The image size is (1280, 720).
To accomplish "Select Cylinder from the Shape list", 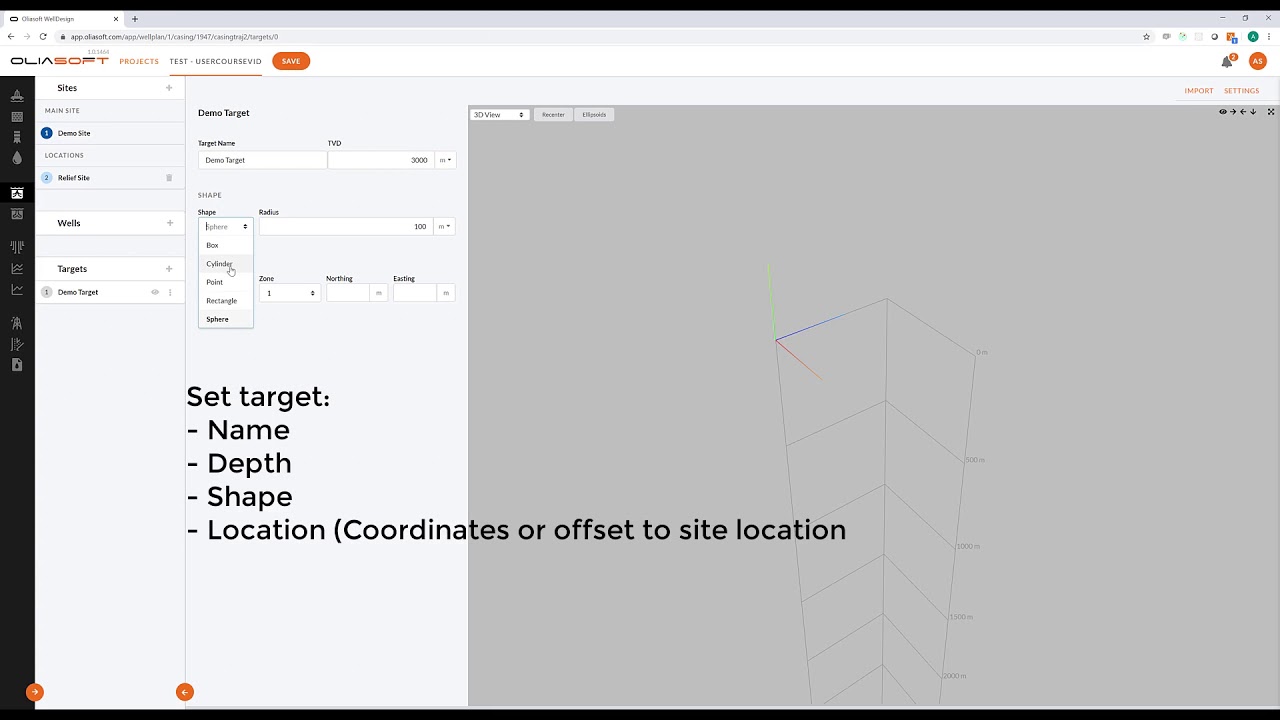I will tap(219, 264).
